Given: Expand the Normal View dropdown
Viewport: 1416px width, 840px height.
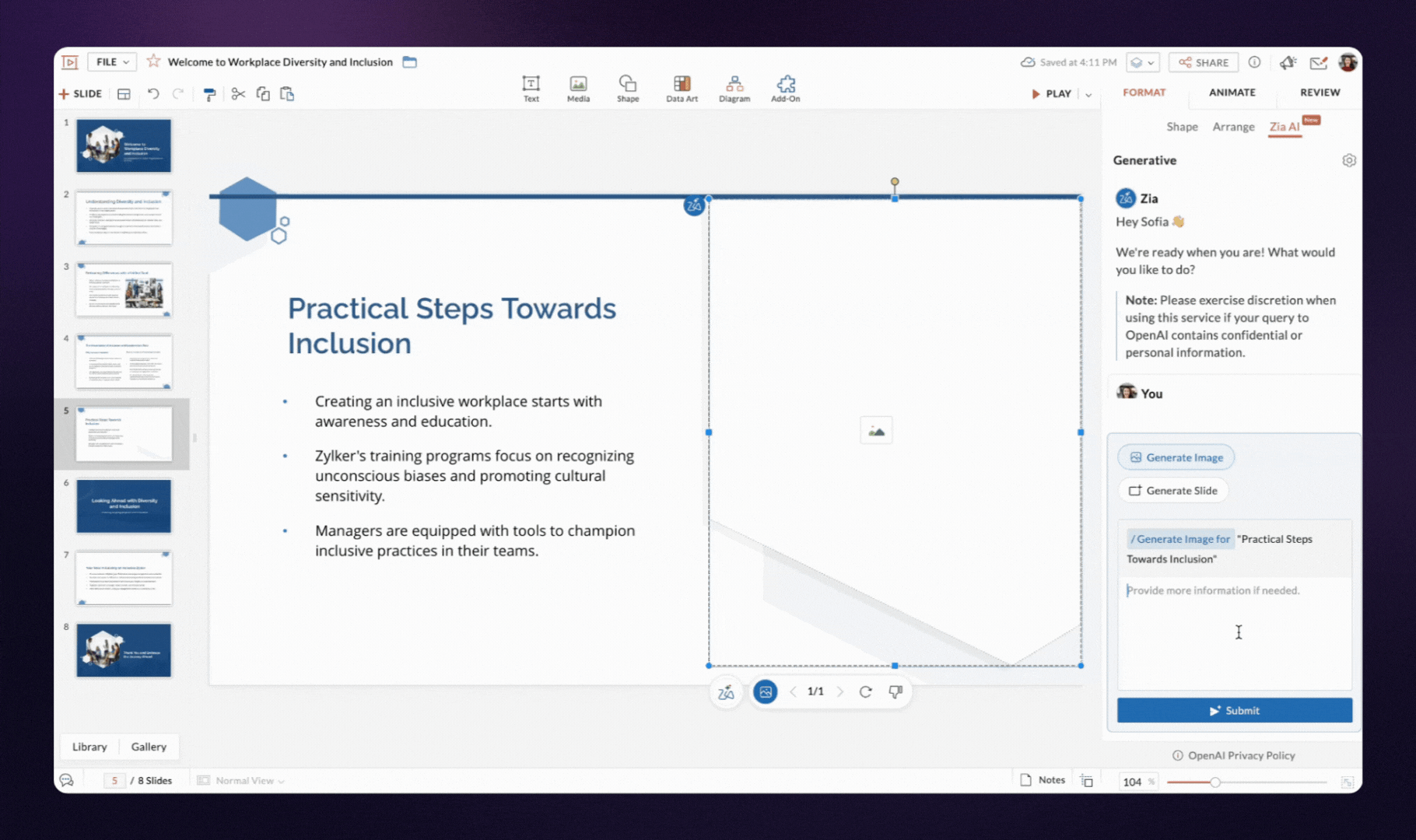Looking at the screenshot, I should click(x=241, y=781).
